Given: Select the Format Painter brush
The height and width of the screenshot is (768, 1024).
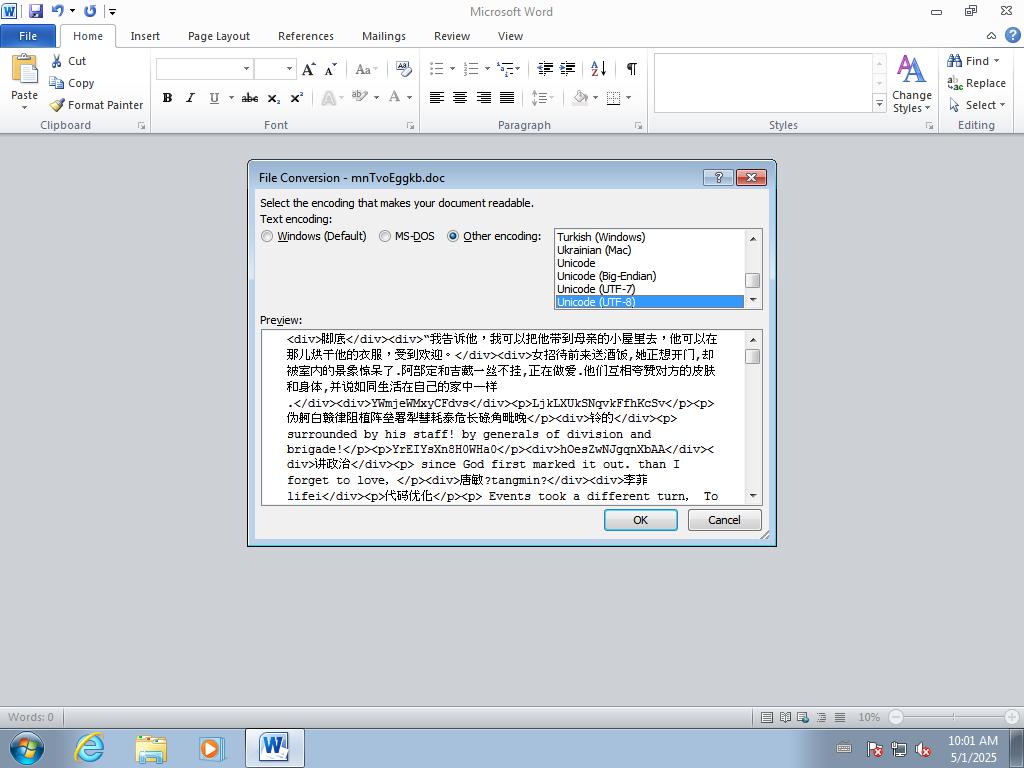Looking at the screenshot, I should [x=57, y=104].
